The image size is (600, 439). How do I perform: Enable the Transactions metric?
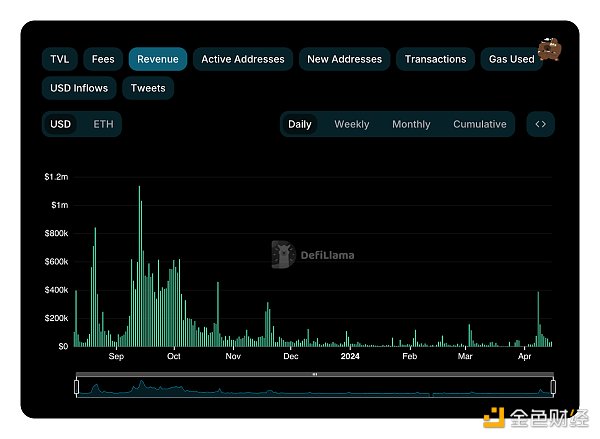435,59
